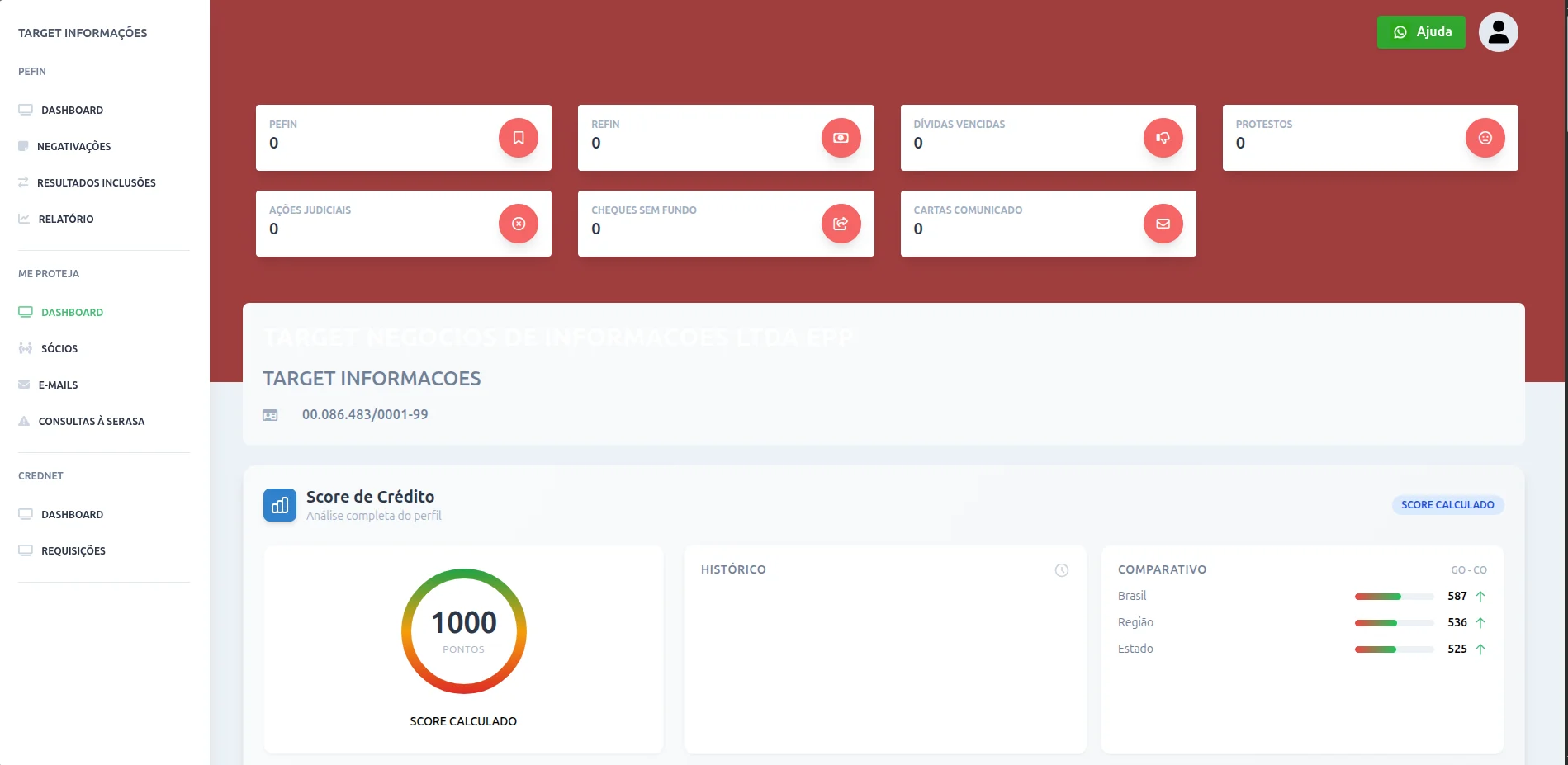Click the Dívidas Vencidas thumbs-down icon
The image size is (1568, 765).
pyautogui.click(x=1163, y=138)
